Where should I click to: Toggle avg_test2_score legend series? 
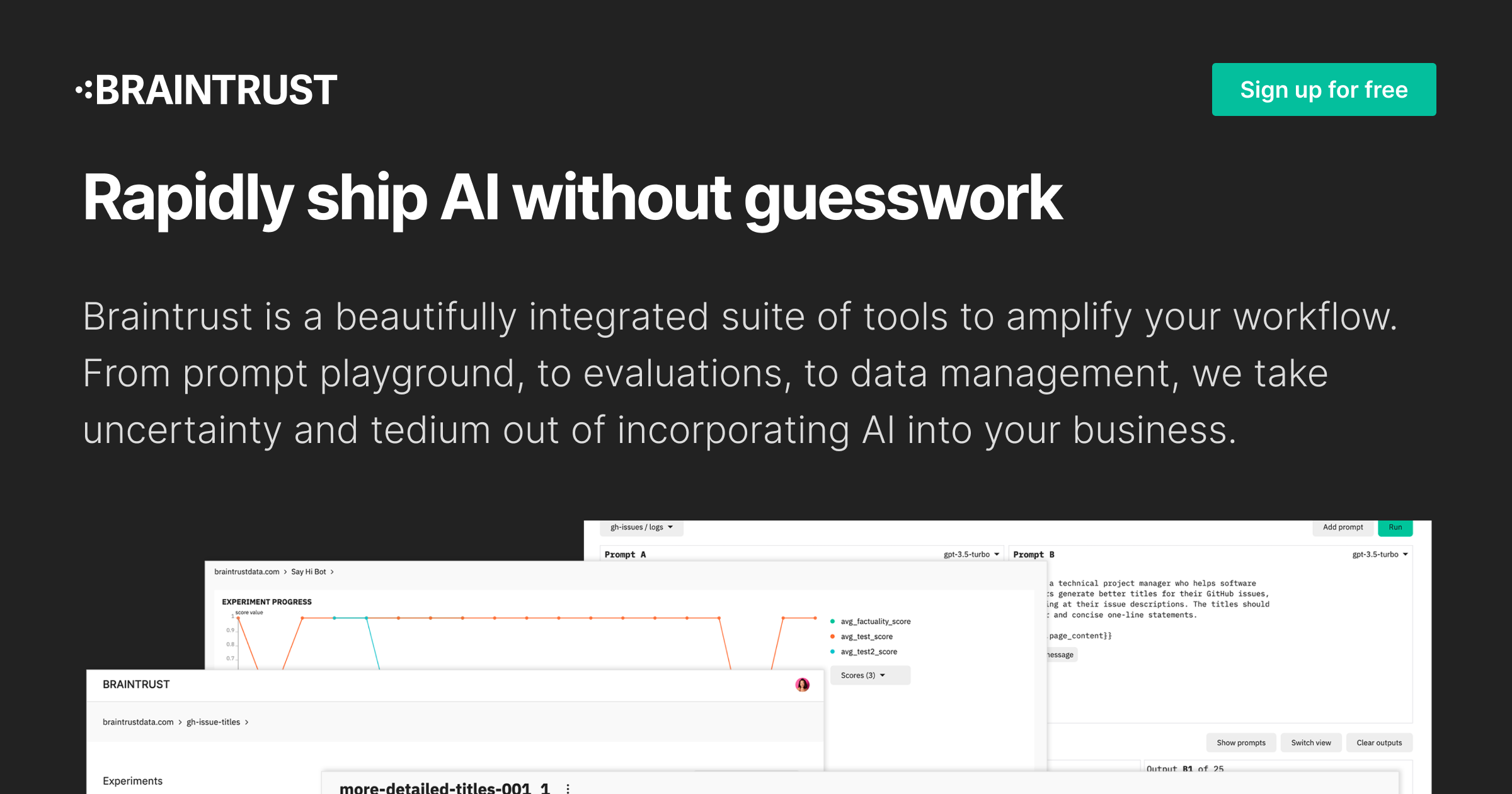pyautogui.click(x=868, y=652)
